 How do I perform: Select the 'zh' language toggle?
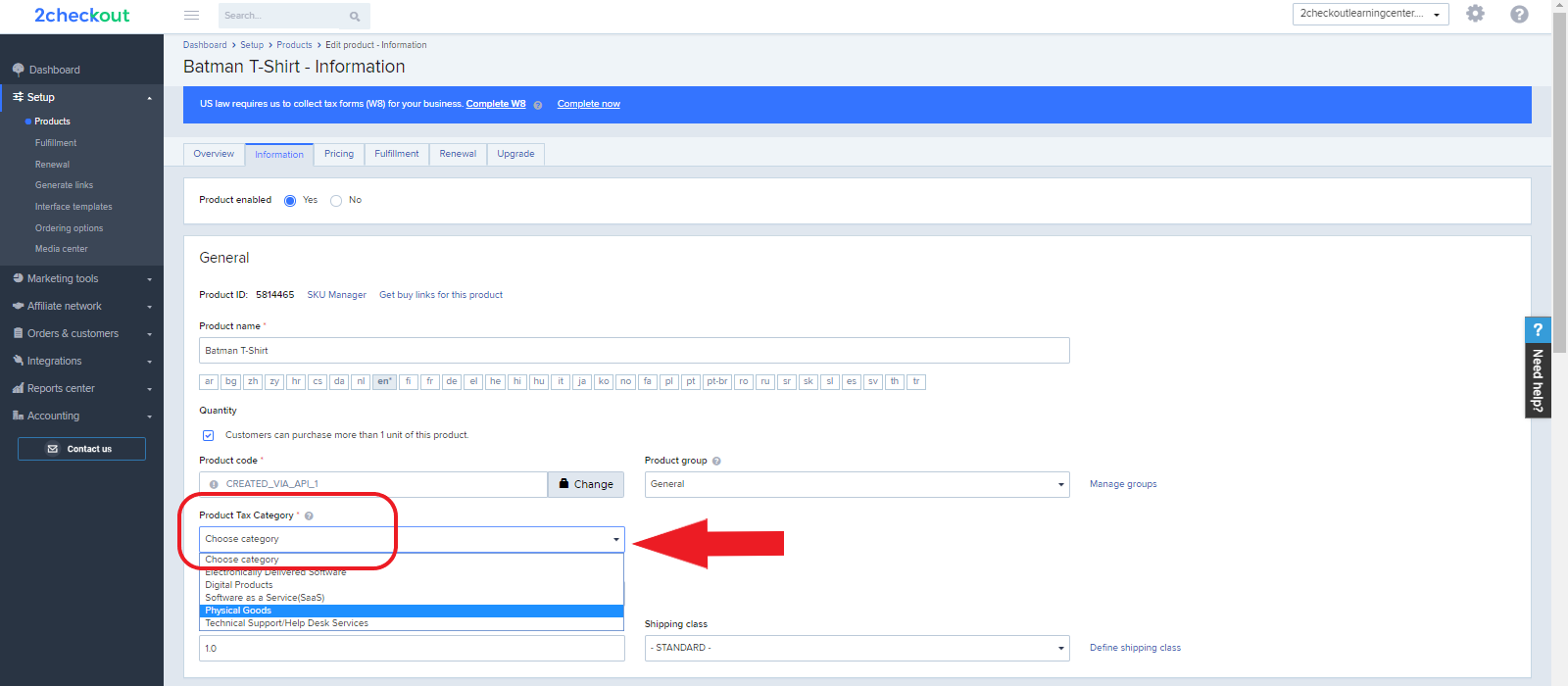coord(253,382)
